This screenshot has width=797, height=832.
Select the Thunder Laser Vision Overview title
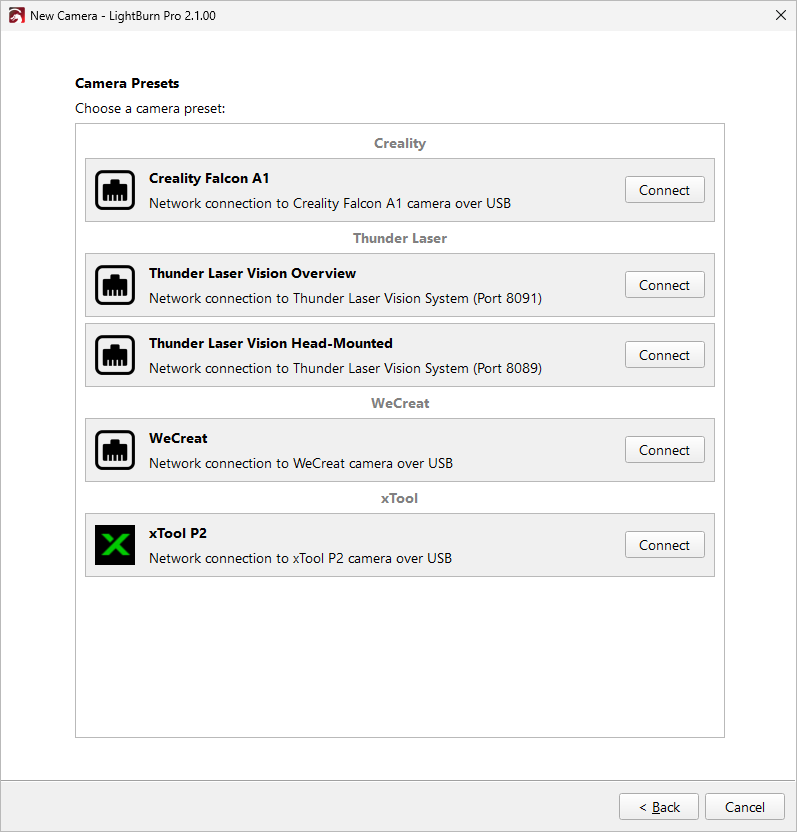(x=252, y=273)
